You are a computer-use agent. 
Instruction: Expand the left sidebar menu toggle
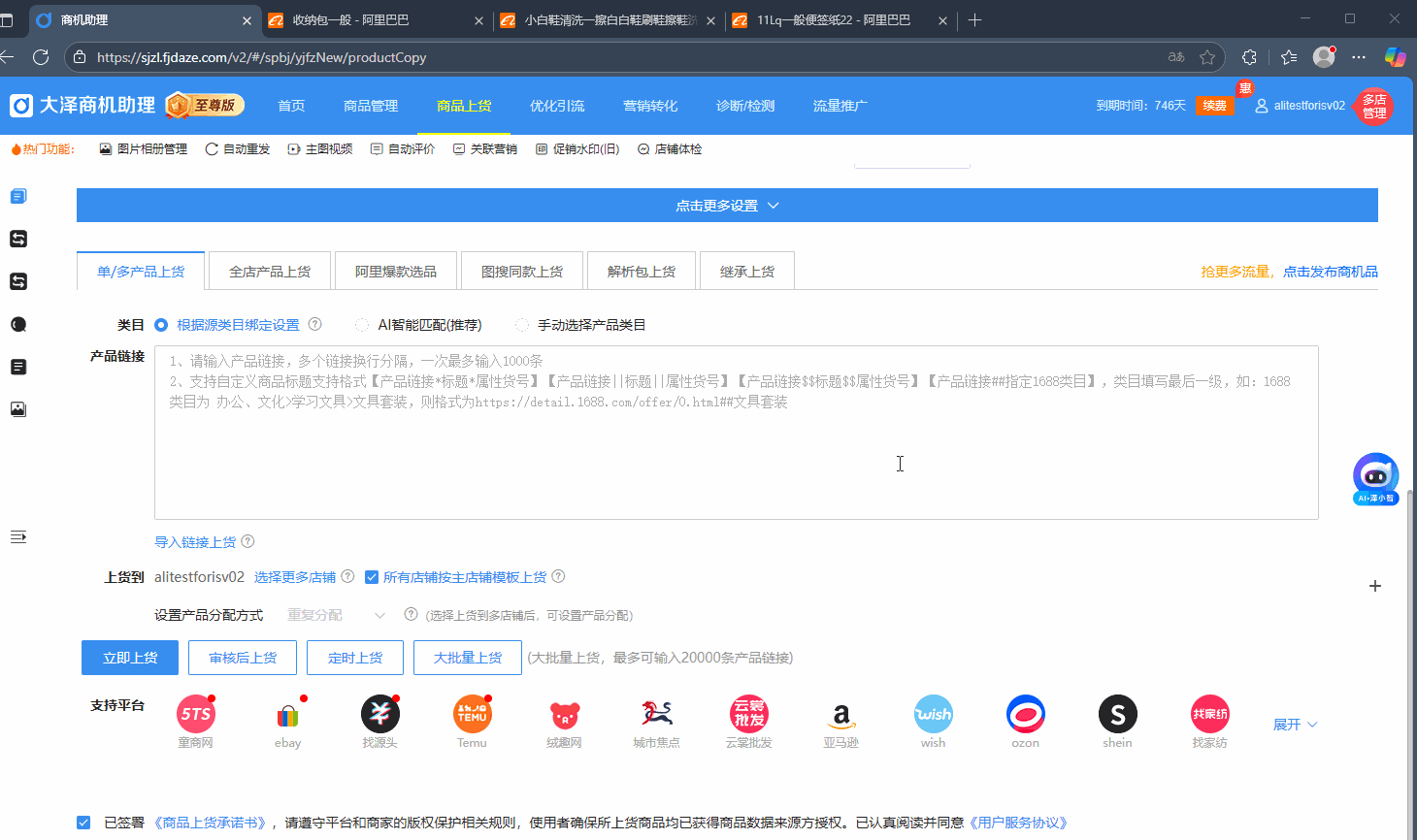[x=17, y=537]
